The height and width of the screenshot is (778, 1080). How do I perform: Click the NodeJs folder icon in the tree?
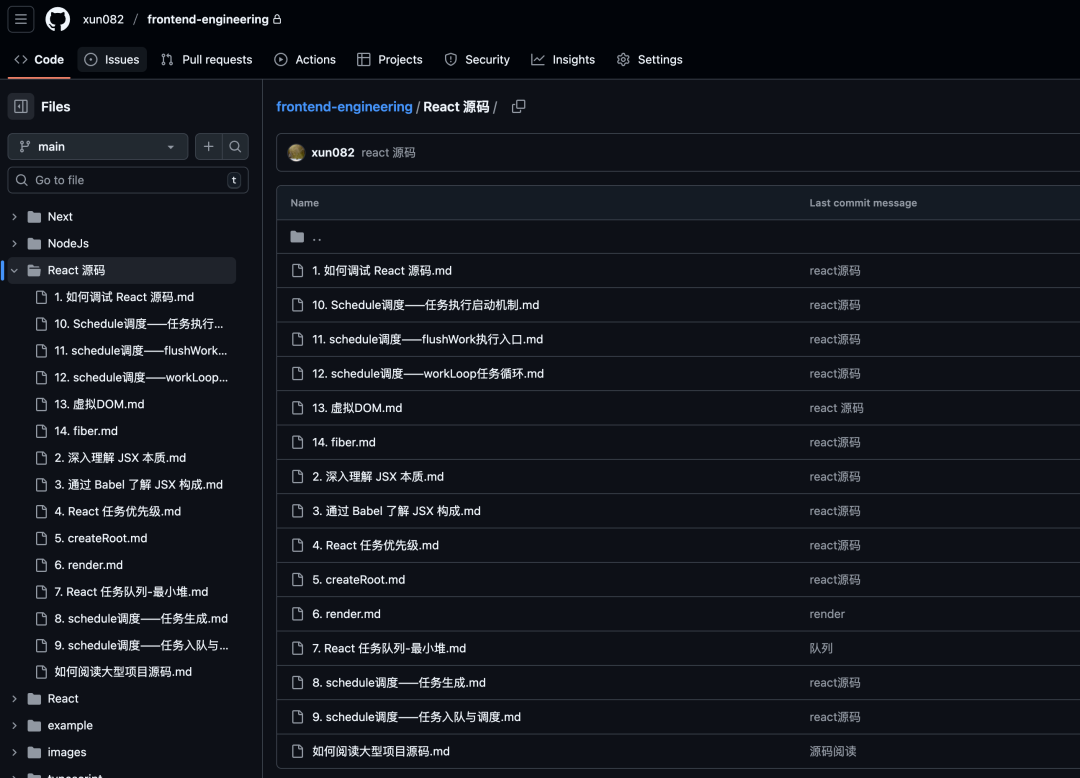click(x=34, y=244)
